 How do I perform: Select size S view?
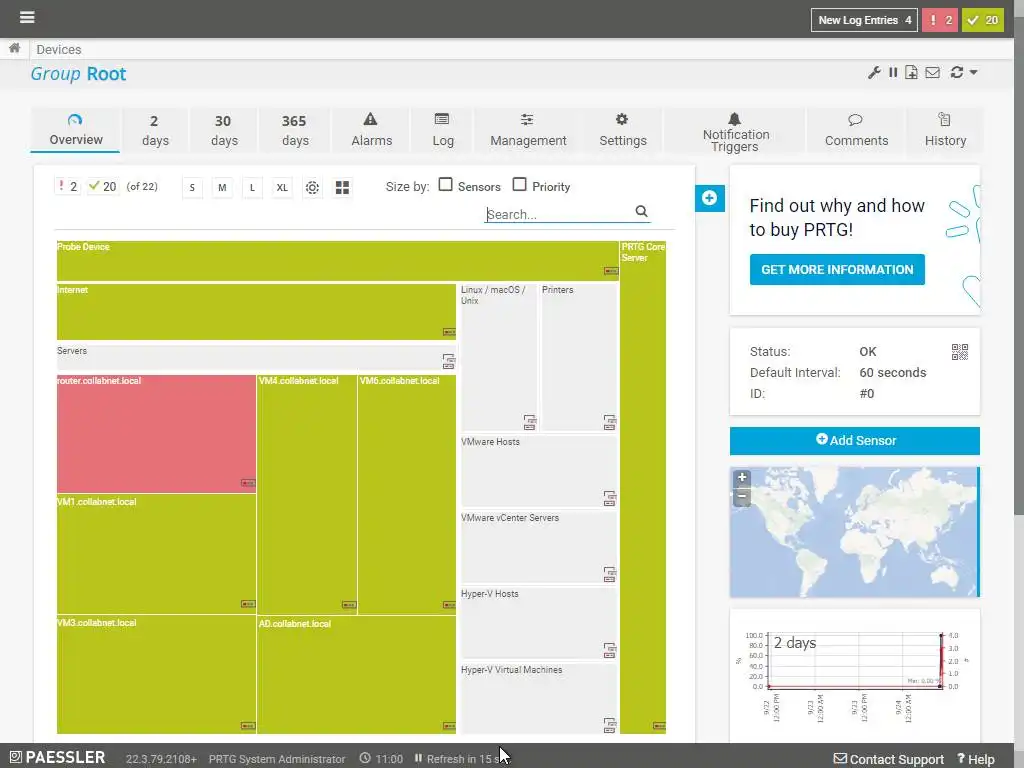pyautogui.click(x=192, y=188)
